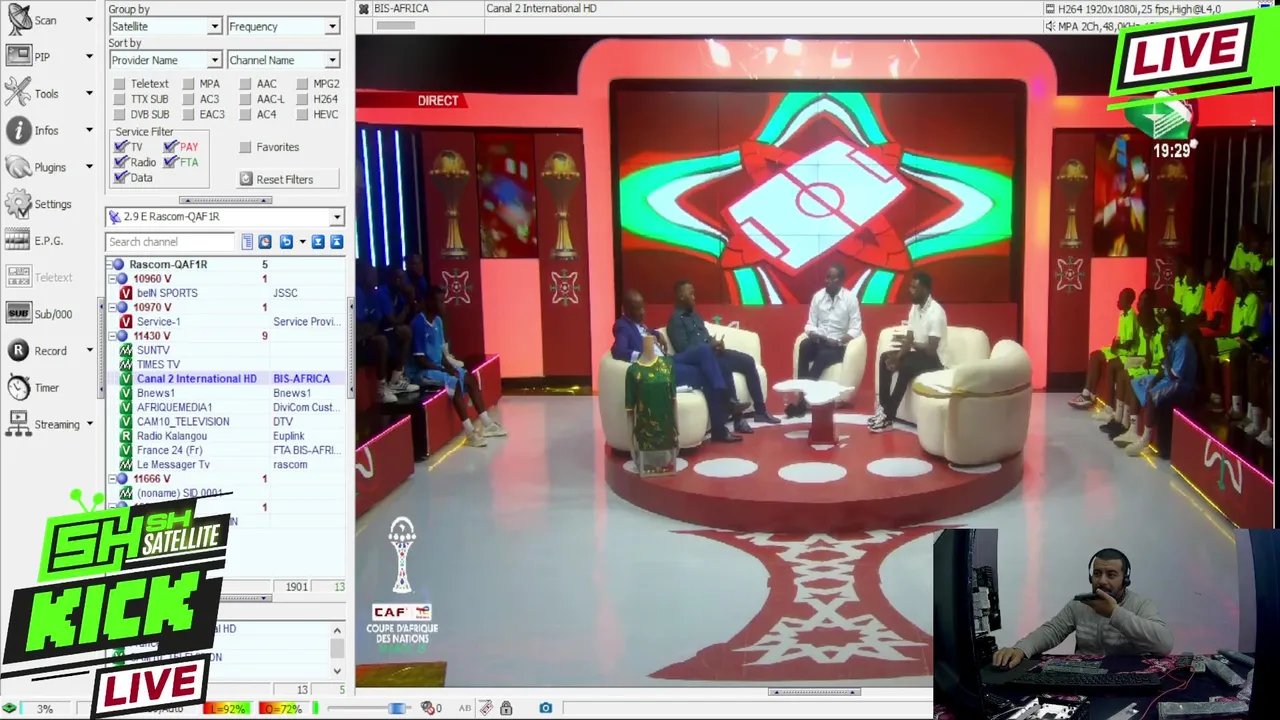Click the AB repeat icon in status bar
The image size is (1280, 720).
465,708
